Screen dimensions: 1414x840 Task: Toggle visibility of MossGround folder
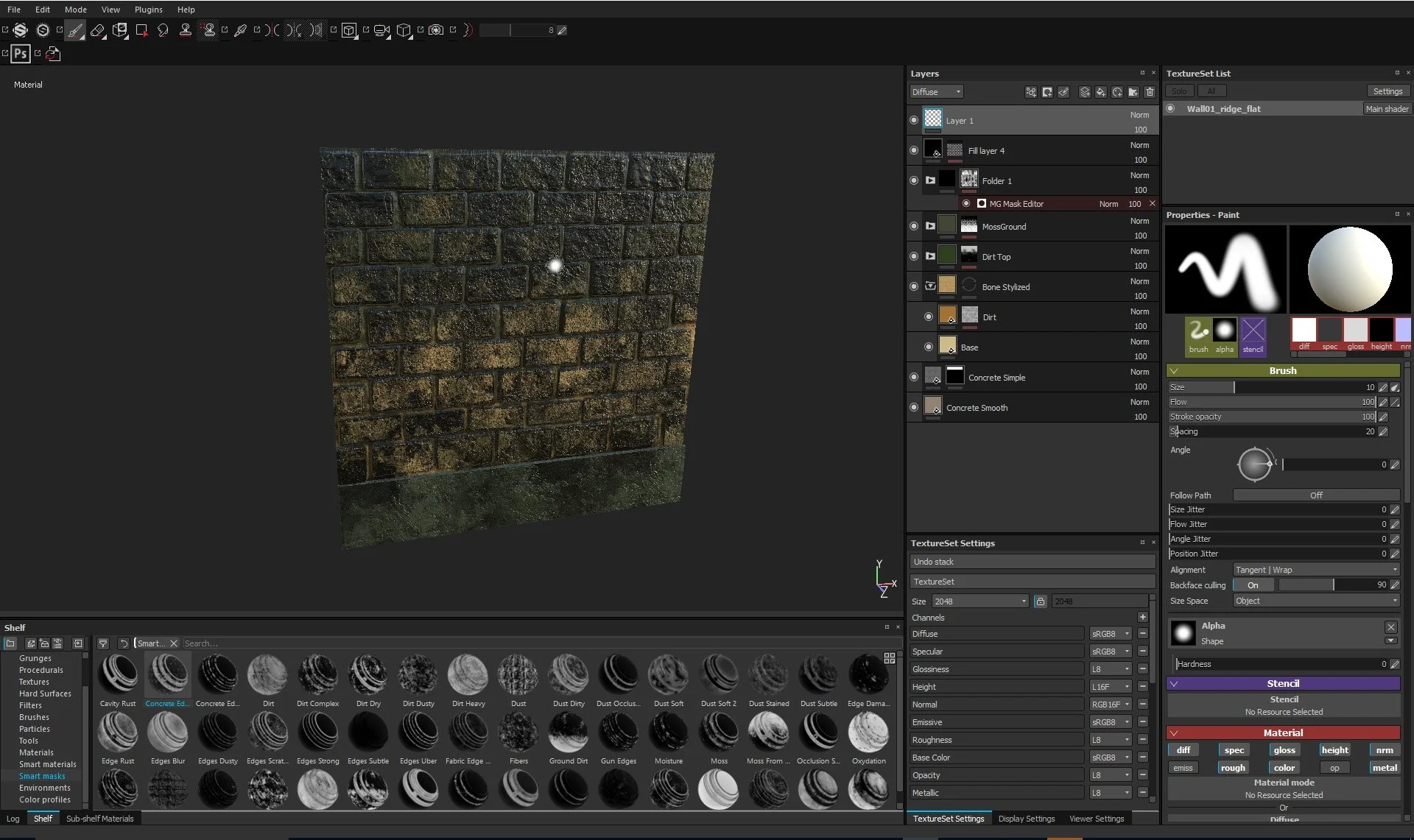pyautogui.click(x=914, y=226)
